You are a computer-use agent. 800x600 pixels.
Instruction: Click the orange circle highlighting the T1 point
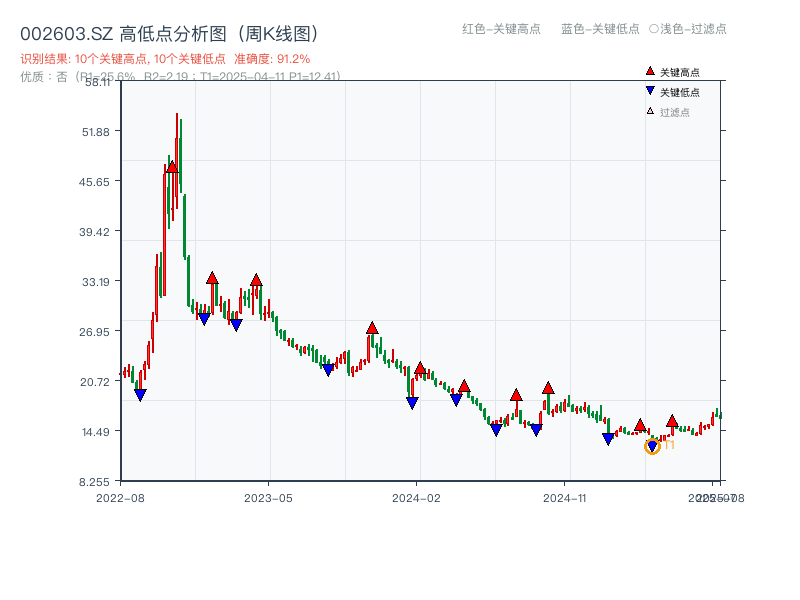[653, 446]
